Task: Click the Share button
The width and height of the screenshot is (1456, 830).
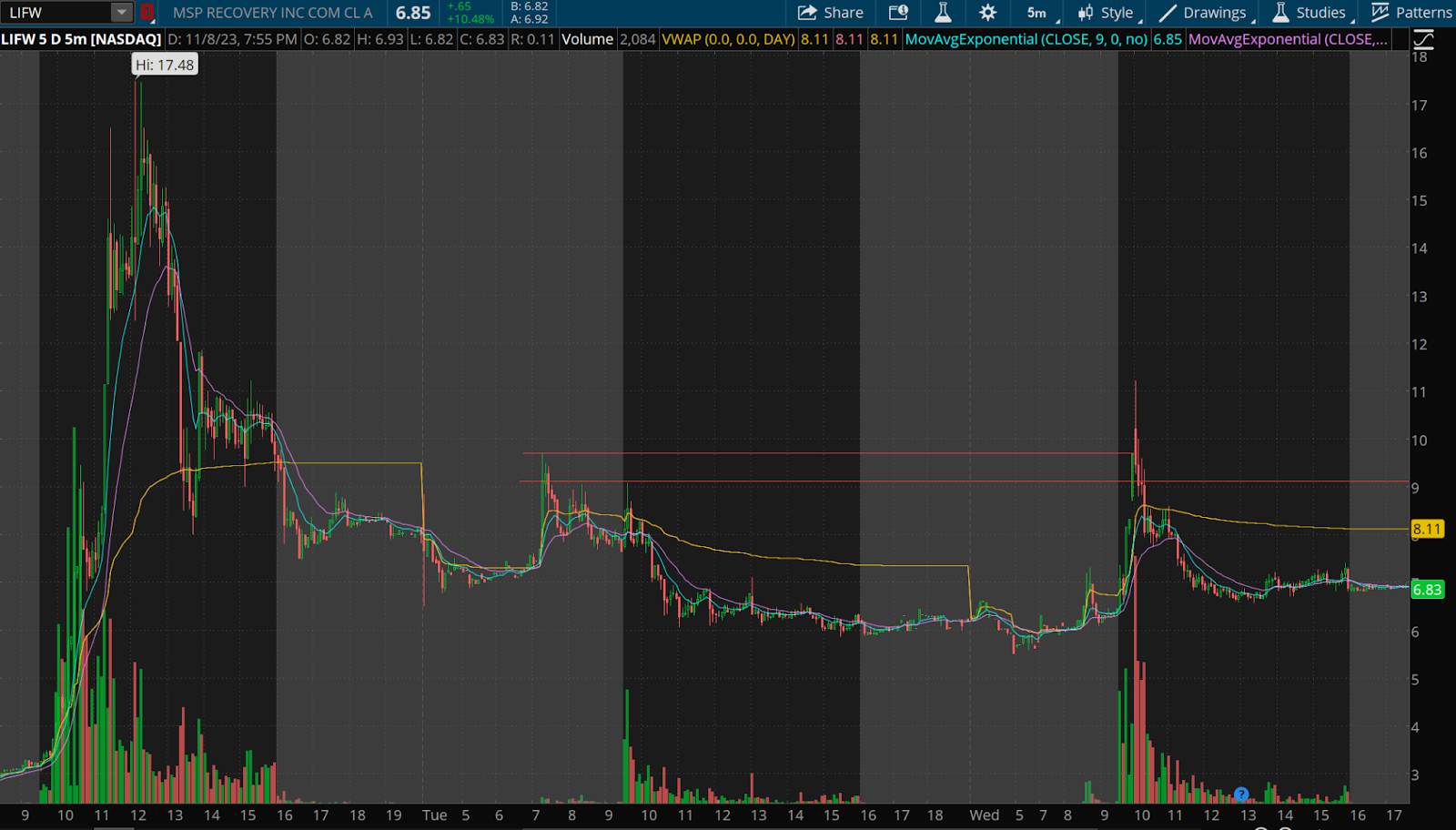Action: tap(831, 13)
